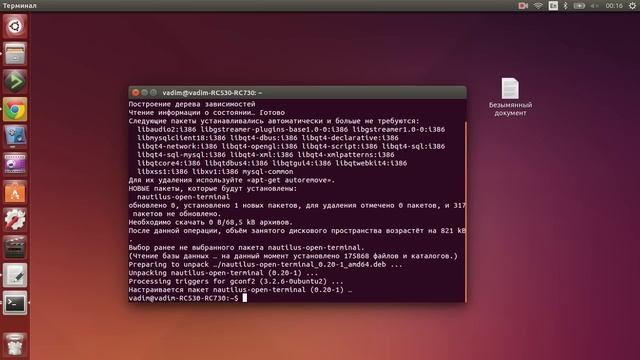640x360 pixels.
Task: Click the terminal prompt line with cursor
Action: (x=187, y=298)
